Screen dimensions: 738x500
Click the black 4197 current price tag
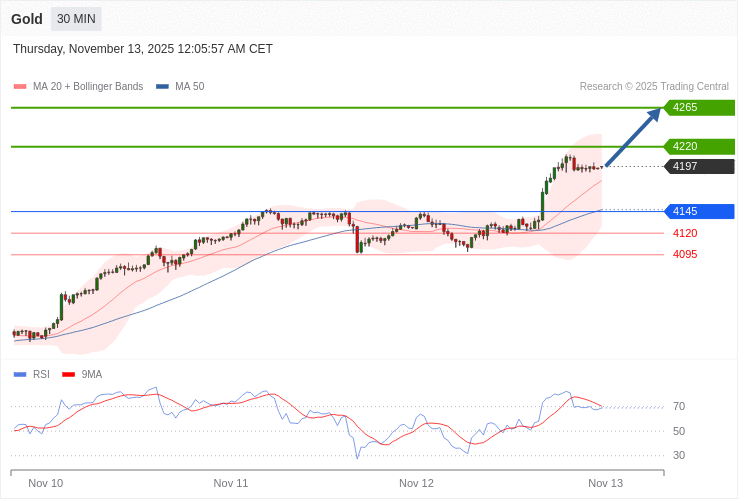pos(698,166)
